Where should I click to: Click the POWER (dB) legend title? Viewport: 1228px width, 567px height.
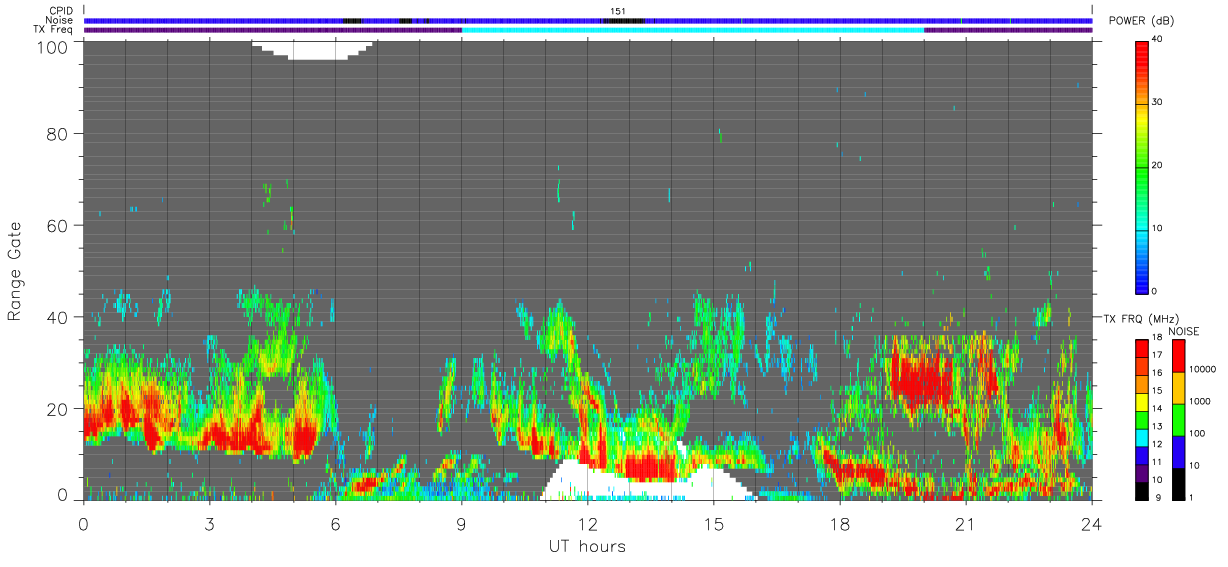coord(1143,21)
